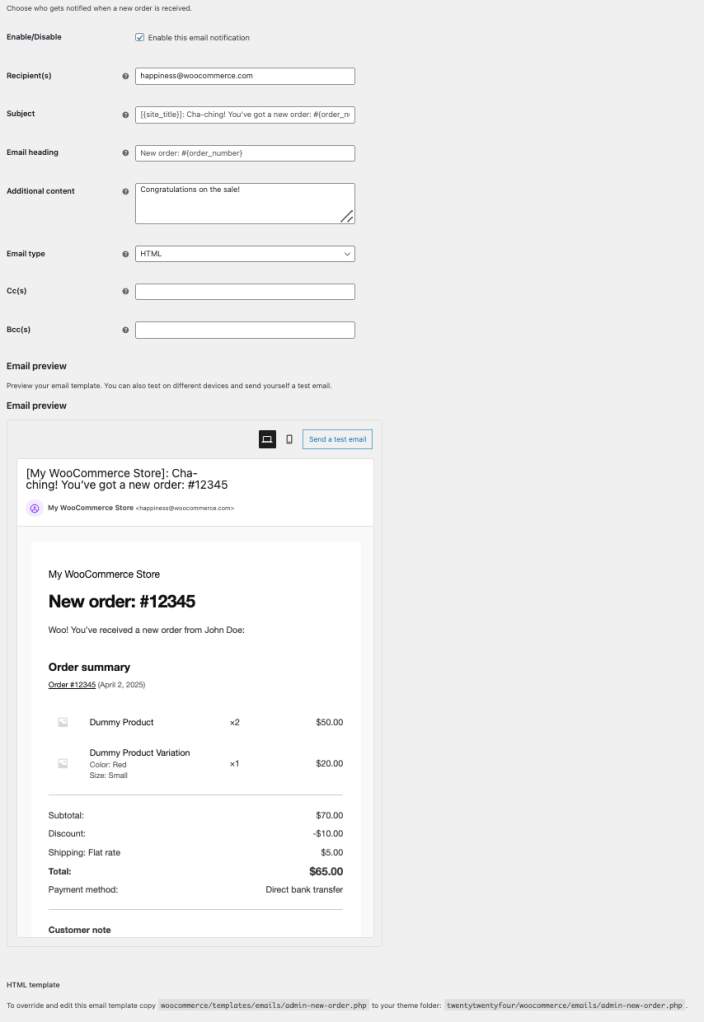Click help icon for Additional content
The width and height of the screenshot is (704, 1022).
125,191
